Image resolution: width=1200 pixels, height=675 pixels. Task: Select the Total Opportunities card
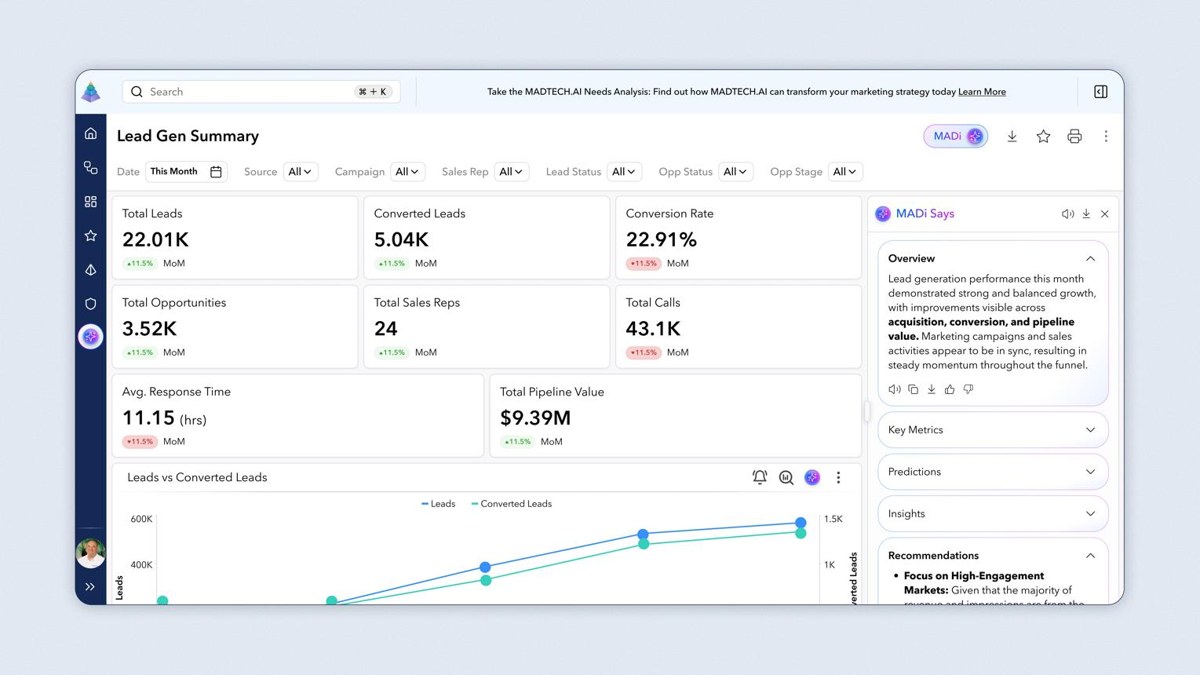234,327
